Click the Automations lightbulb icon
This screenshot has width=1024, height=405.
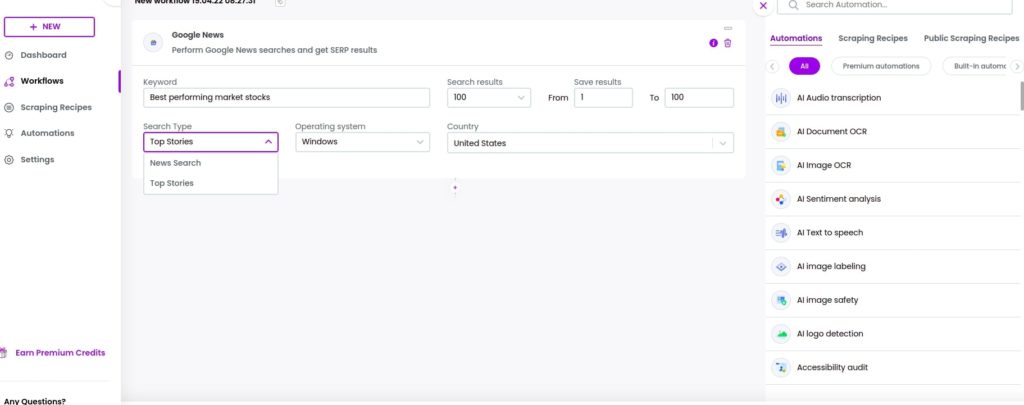click(9, 133)
